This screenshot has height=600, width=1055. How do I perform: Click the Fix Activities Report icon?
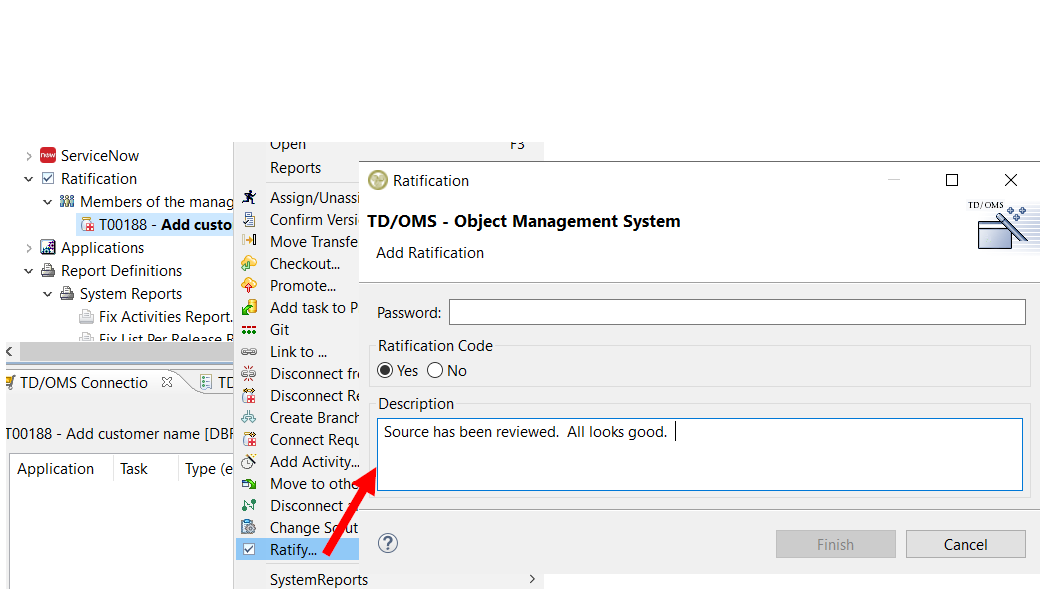coord(86,316)
